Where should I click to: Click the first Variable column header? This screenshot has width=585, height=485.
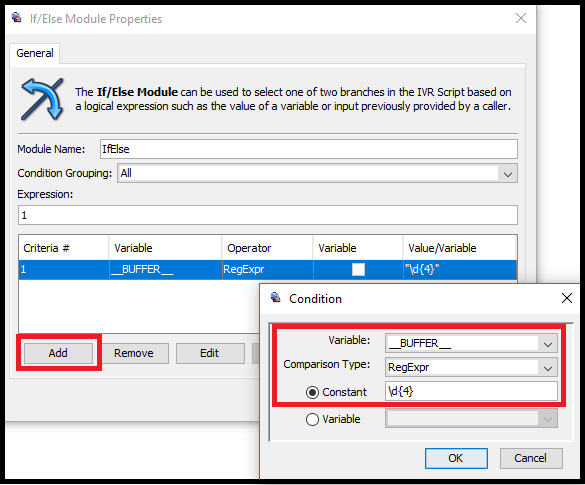(x=165, y=248)
